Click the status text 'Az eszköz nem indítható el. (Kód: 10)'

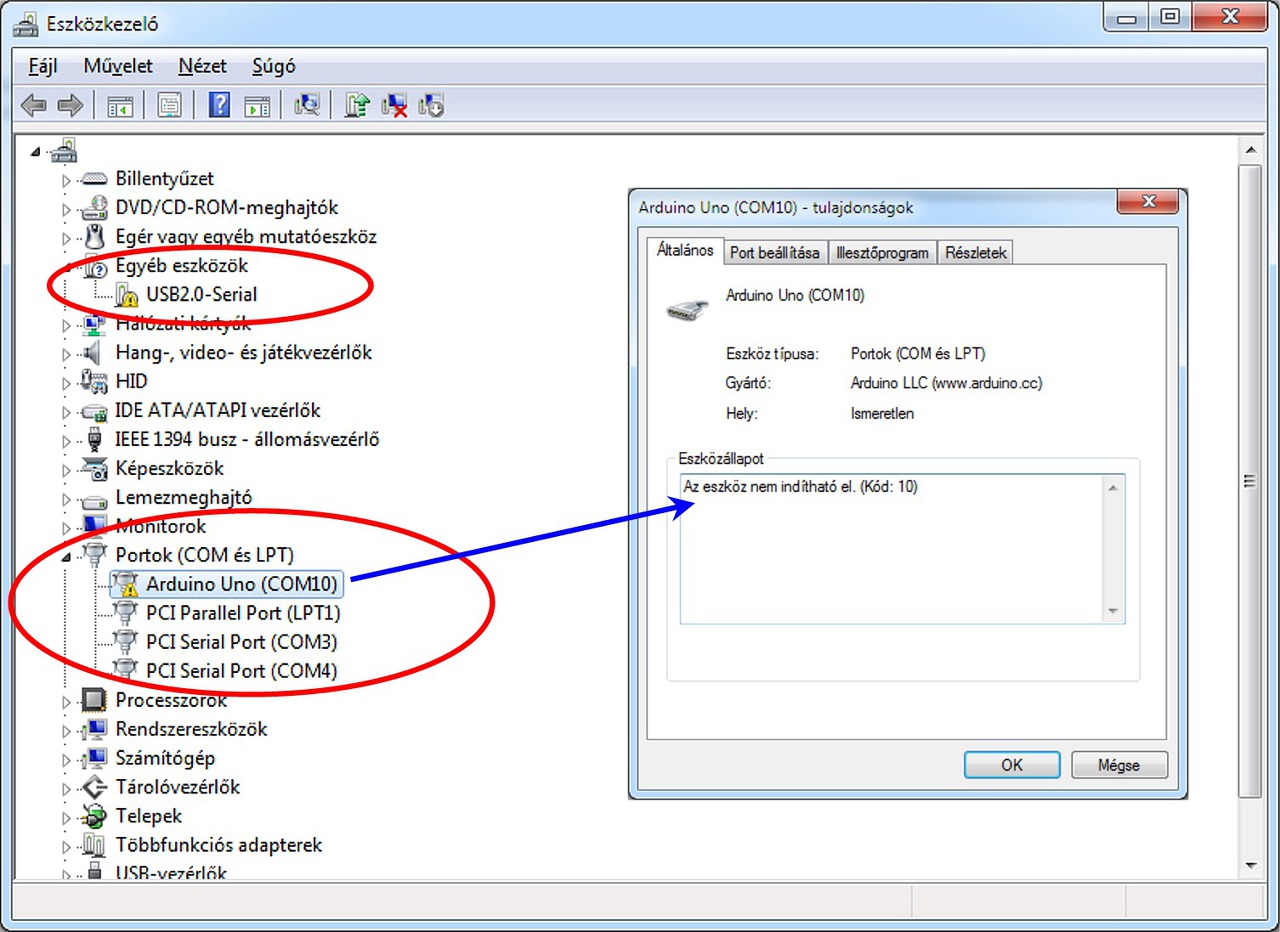[x=801, y=487]
